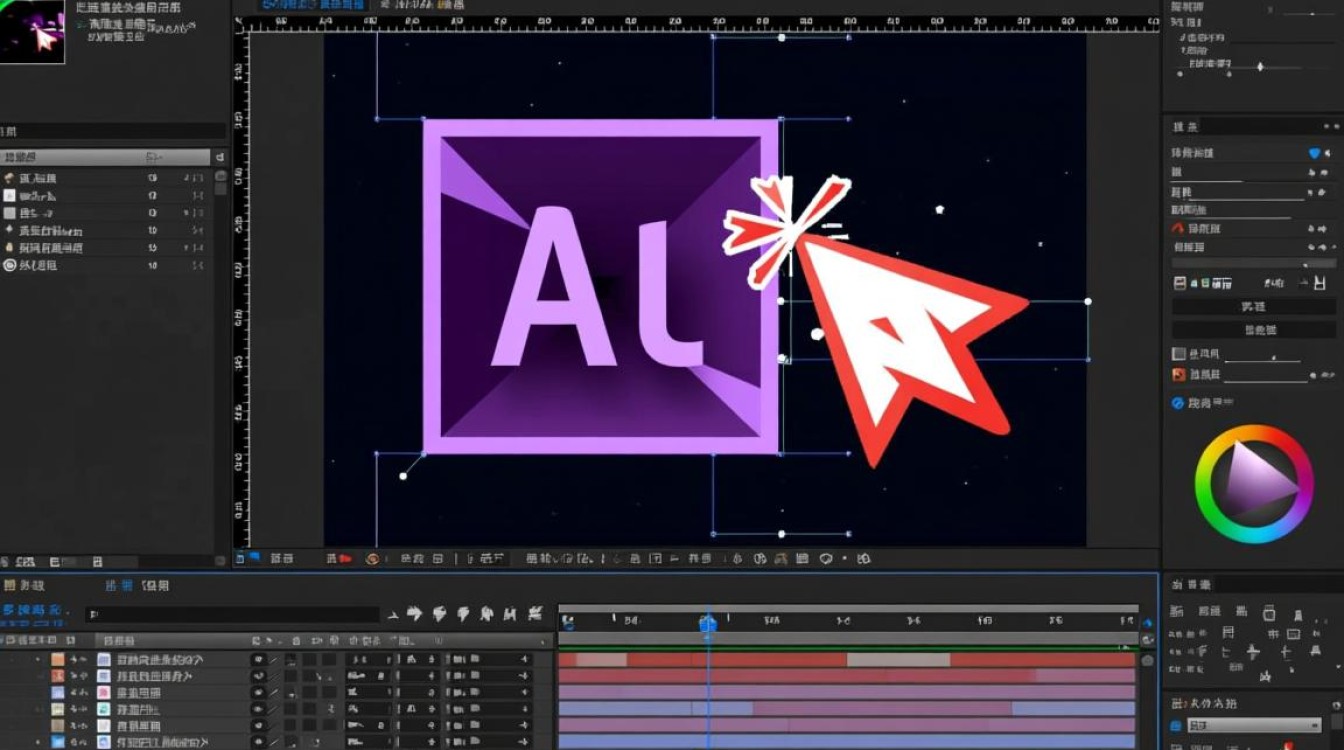Click the lavender label of the third timeline layer
Screen dimensions: 1344x750
[58, 692]
